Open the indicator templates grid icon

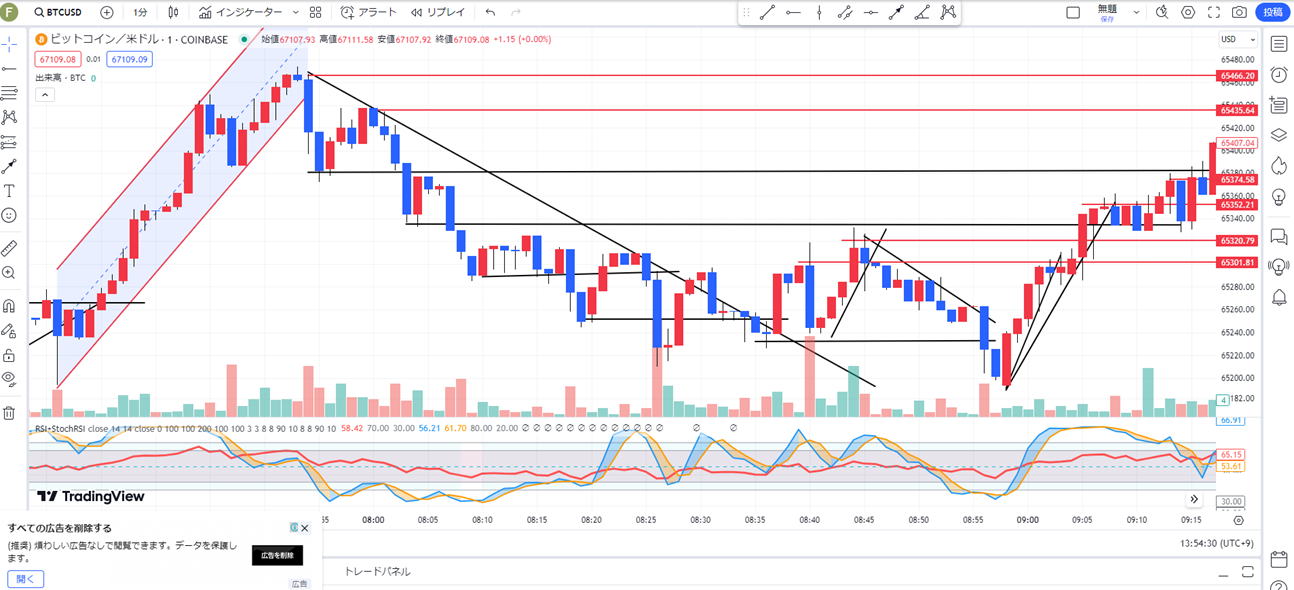pos(316,13)
